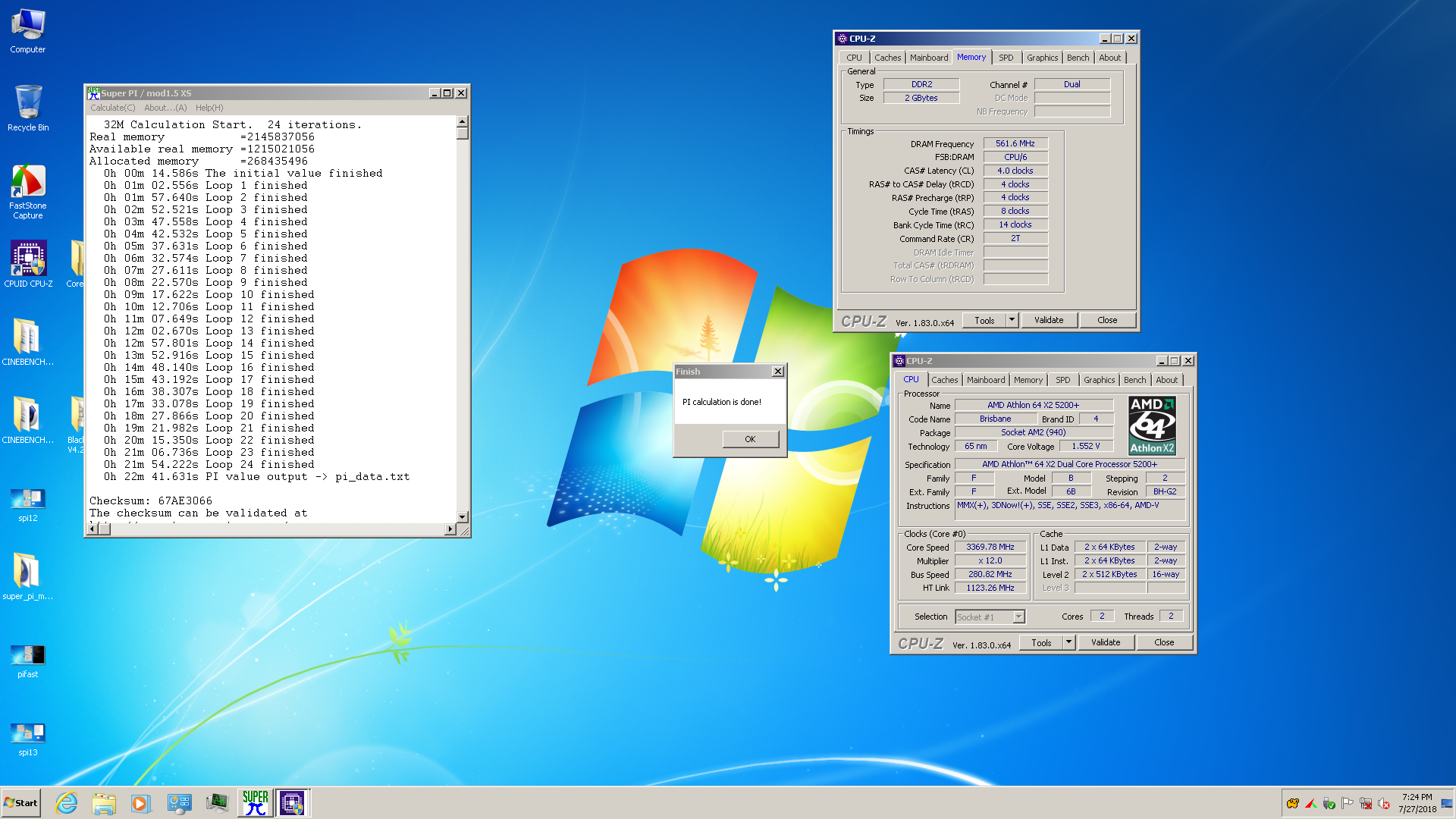Switch to Caches tab in Memory CPU-Z window
The height and width of the screenshot is (819, 1456).
887,58
